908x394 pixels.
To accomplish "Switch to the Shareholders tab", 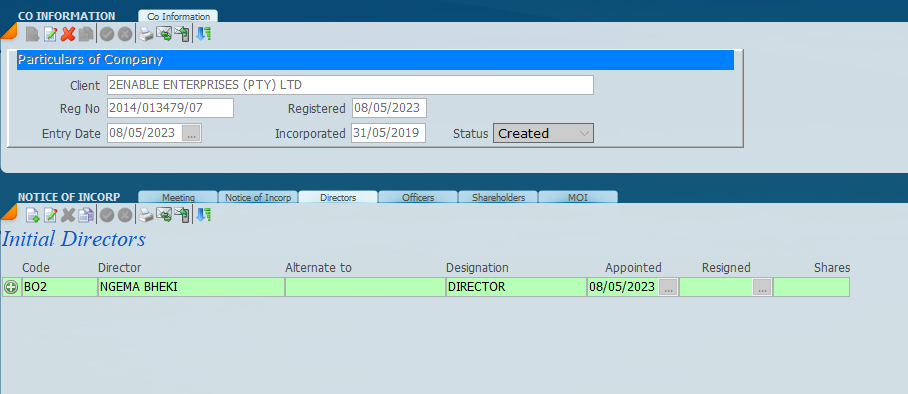I will point(498,197).
